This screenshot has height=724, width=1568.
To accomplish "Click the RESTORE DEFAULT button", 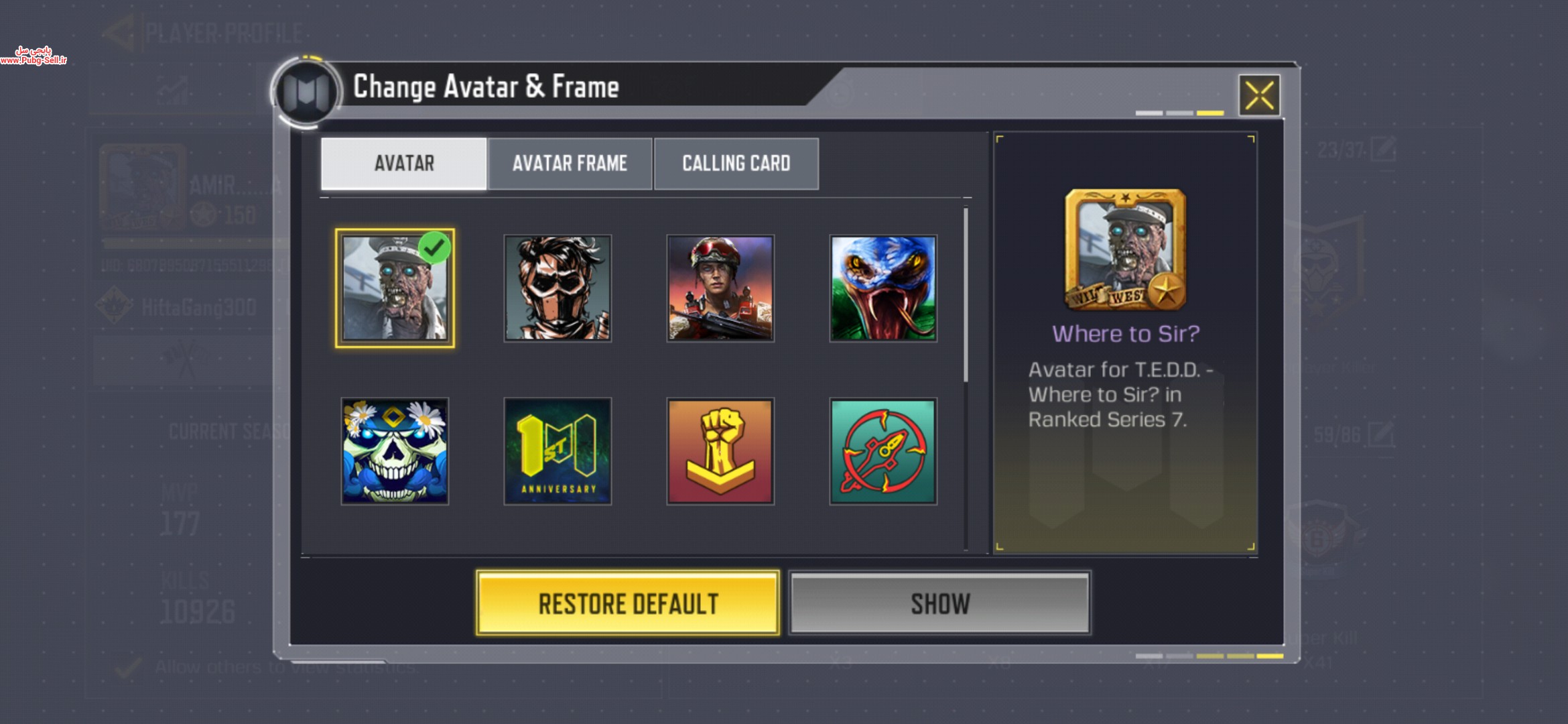I will tap(628, 603).
